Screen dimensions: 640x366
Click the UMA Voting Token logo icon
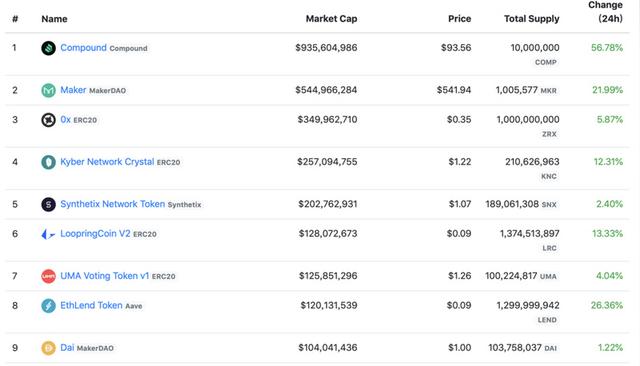(48, 276)
